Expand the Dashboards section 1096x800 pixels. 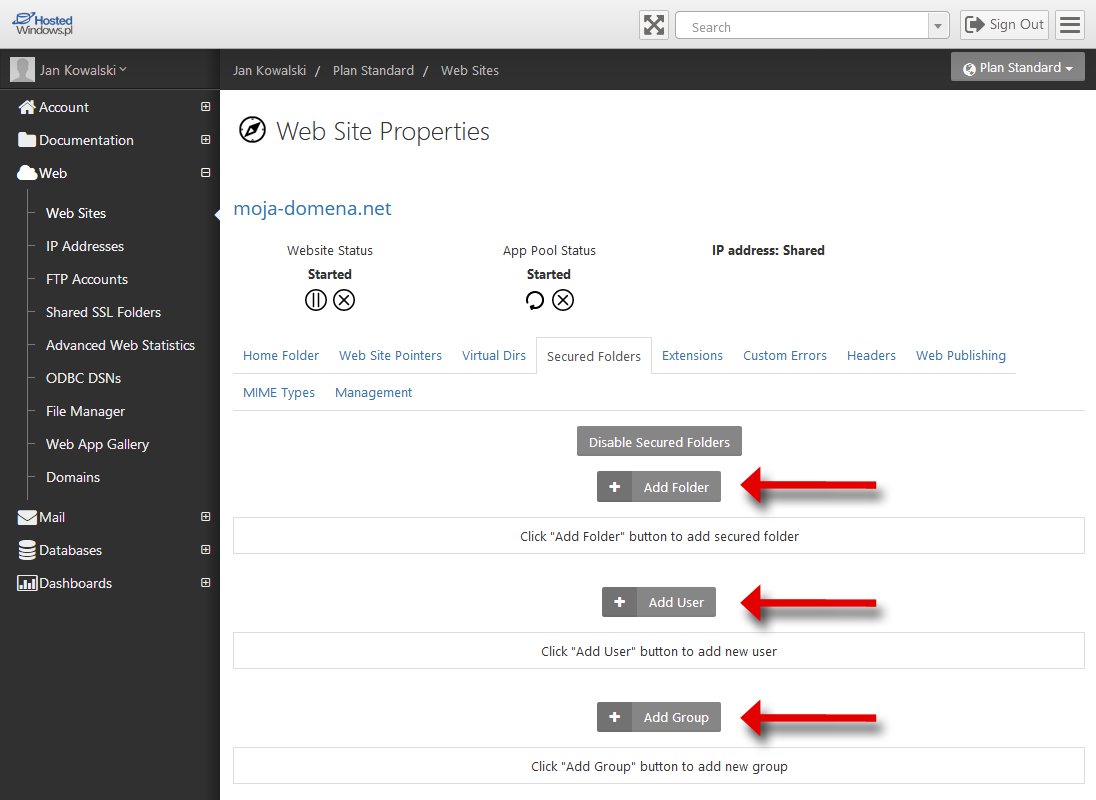point(206,583)
